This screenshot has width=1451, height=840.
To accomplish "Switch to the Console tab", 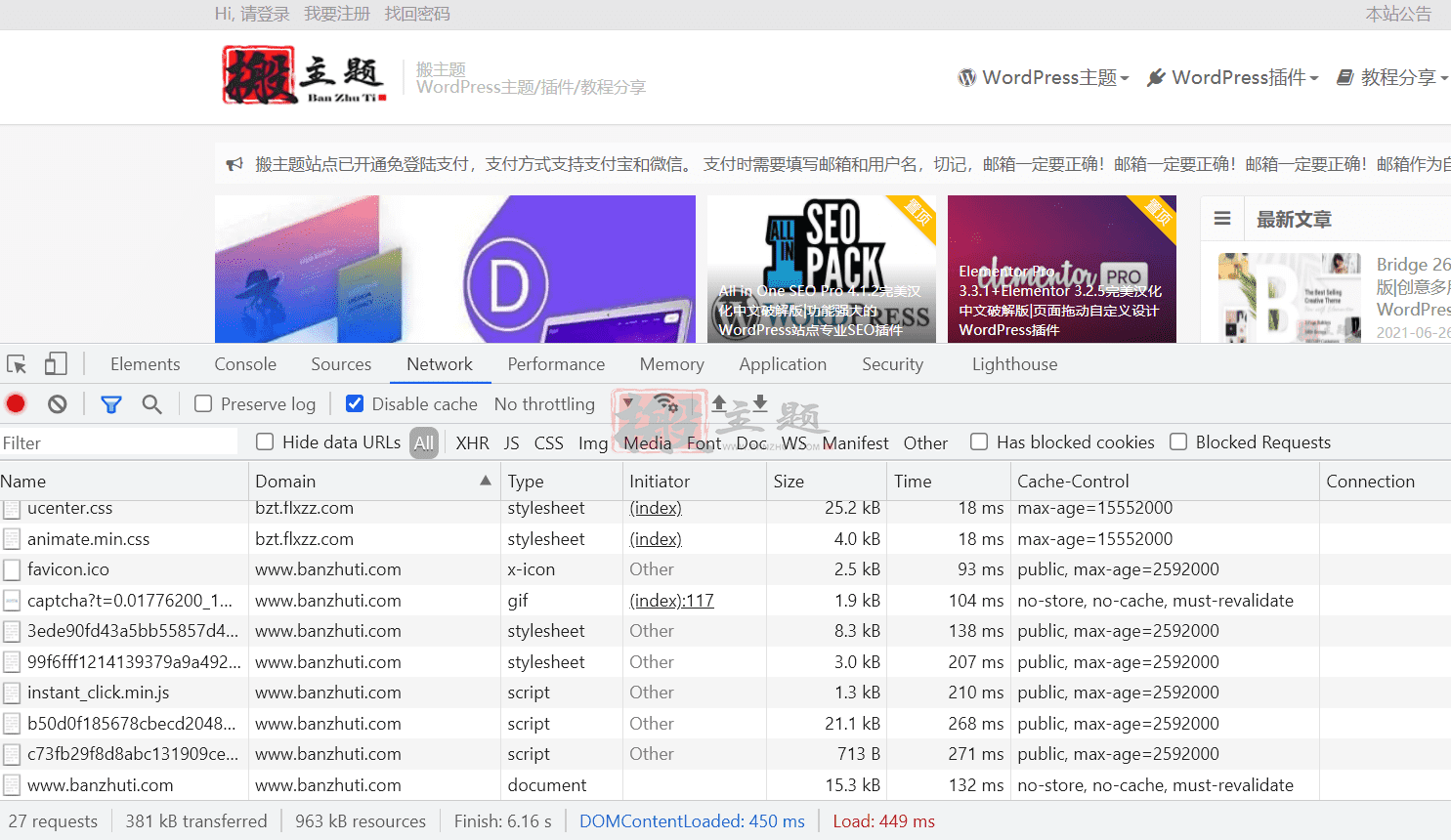I will (245, 363).
